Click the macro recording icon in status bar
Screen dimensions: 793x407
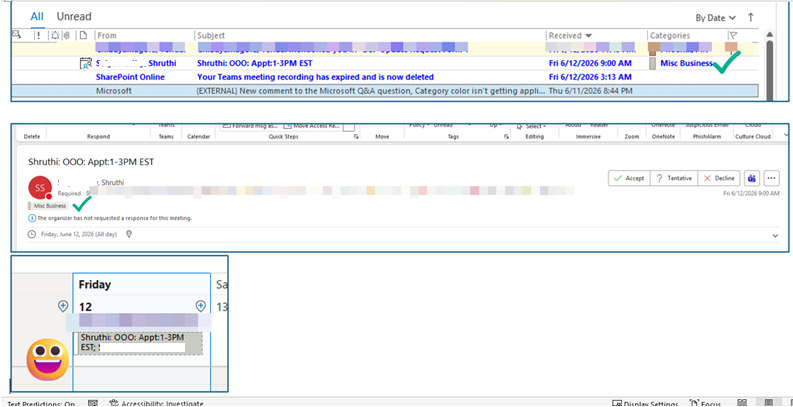[93, 403]
